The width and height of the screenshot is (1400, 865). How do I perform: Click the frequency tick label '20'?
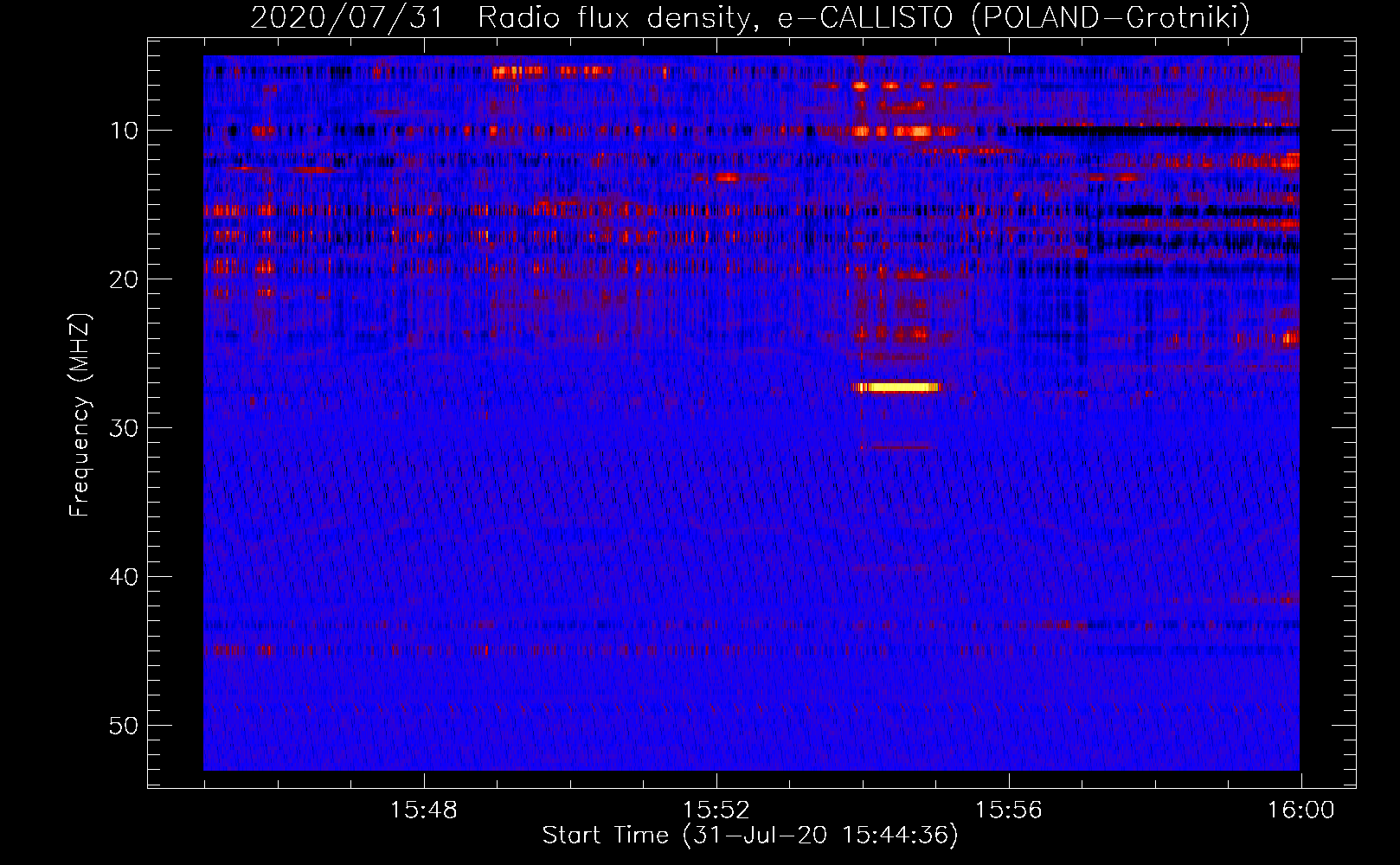click(125, 279)
